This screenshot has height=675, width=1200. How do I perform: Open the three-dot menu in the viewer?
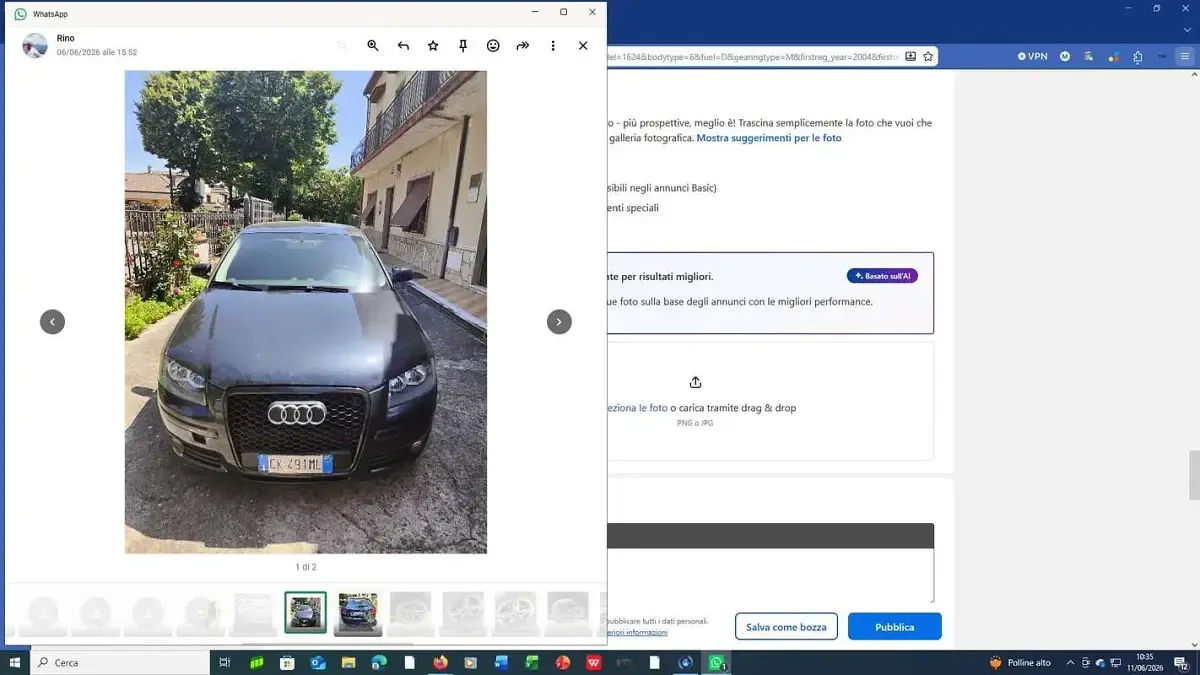click(x=553, y=46)
